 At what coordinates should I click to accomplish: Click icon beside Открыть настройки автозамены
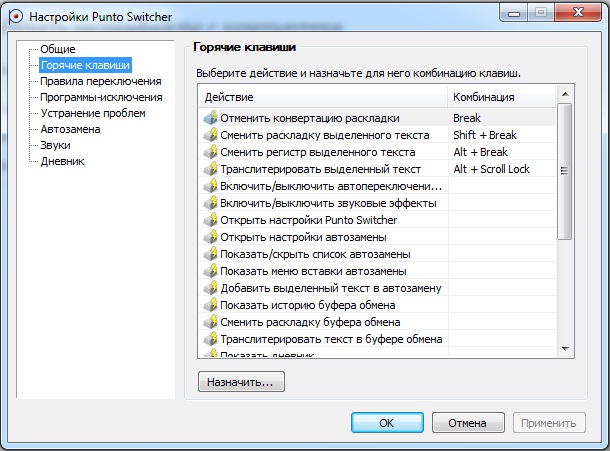click(210, 237)
